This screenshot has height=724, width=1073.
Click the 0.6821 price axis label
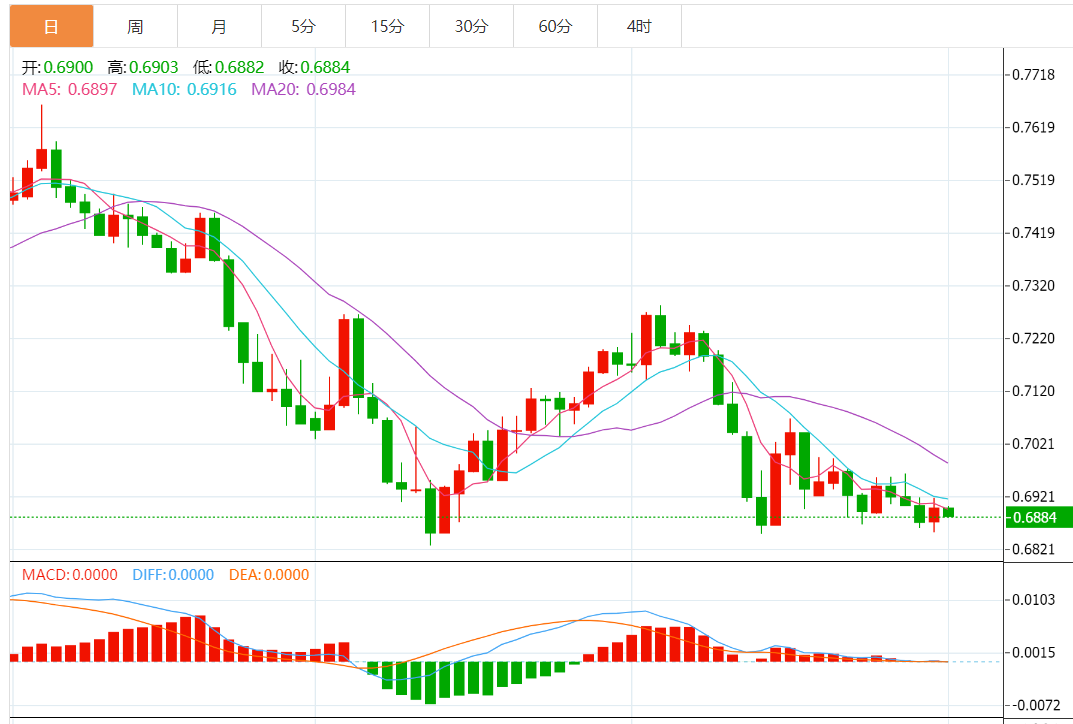coord(1033,549)
